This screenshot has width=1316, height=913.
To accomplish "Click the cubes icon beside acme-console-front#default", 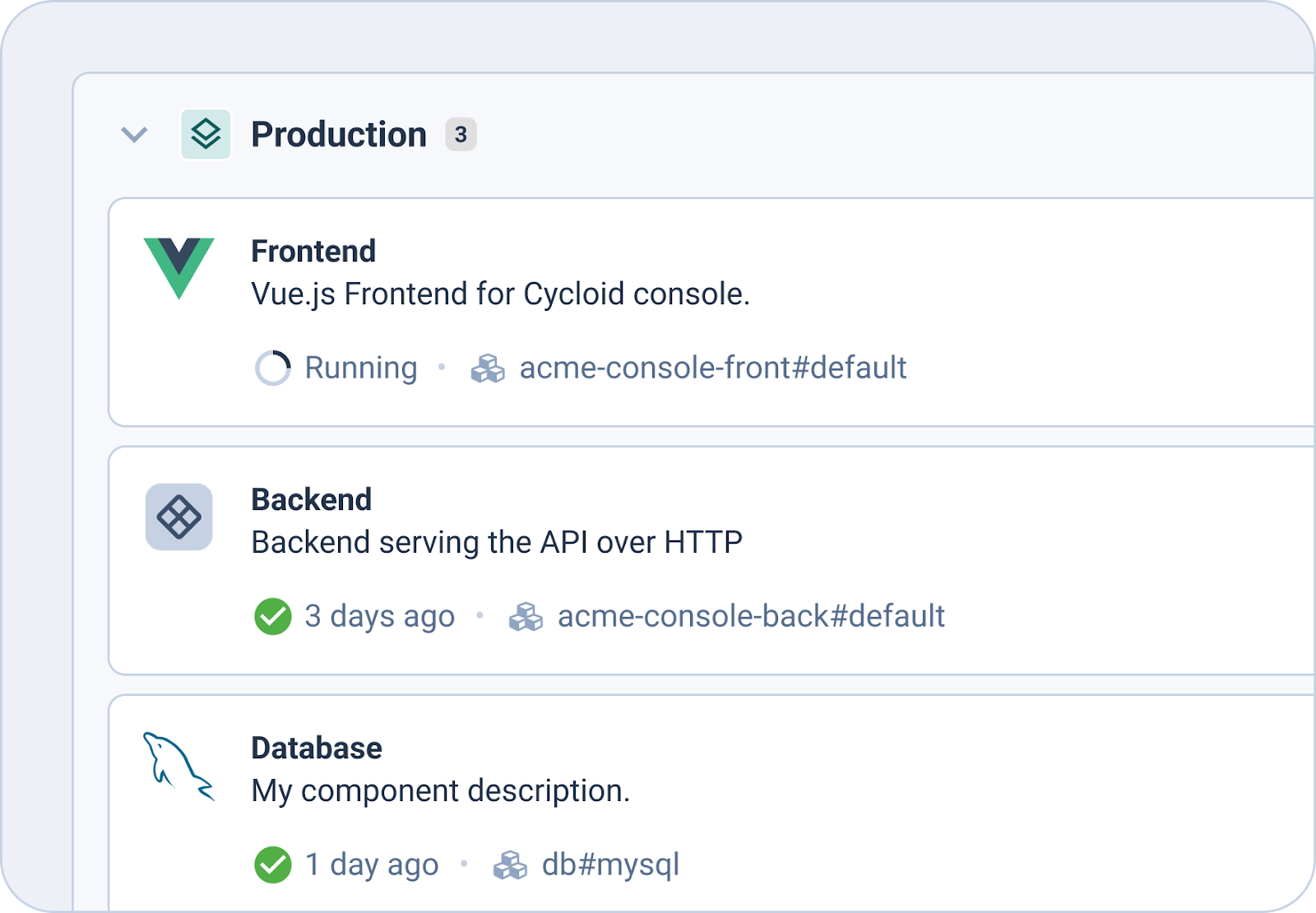I will [488, 368].
